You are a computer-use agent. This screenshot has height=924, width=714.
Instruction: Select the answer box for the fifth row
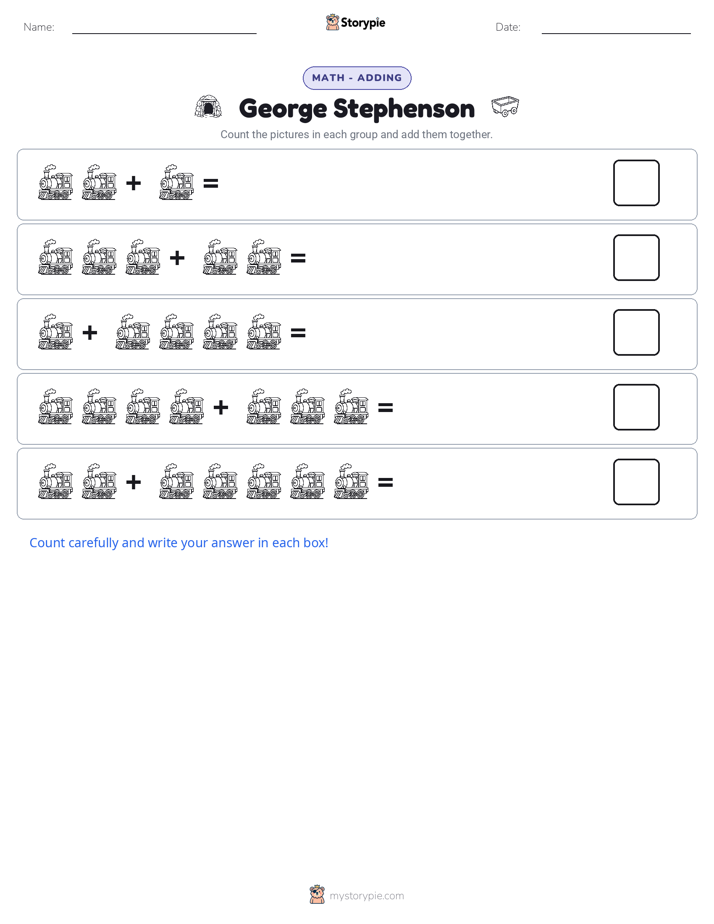[x=636, y=482]
